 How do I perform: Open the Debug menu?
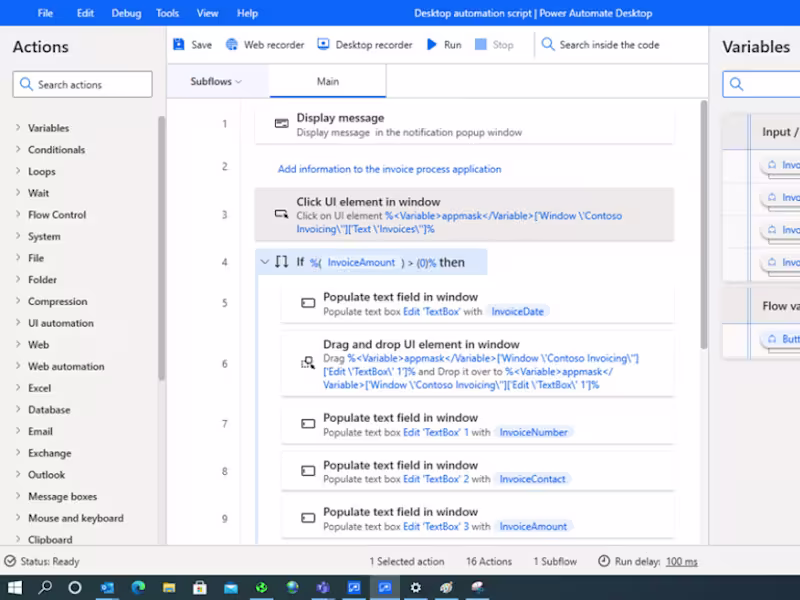pos(125,13)
